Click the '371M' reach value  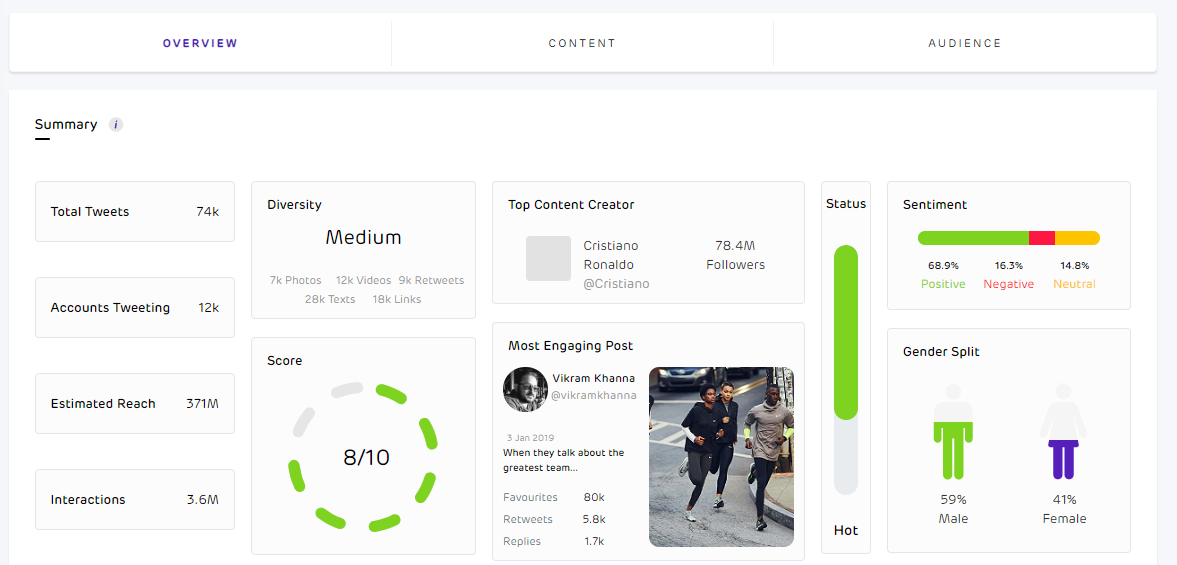[203, 404]
